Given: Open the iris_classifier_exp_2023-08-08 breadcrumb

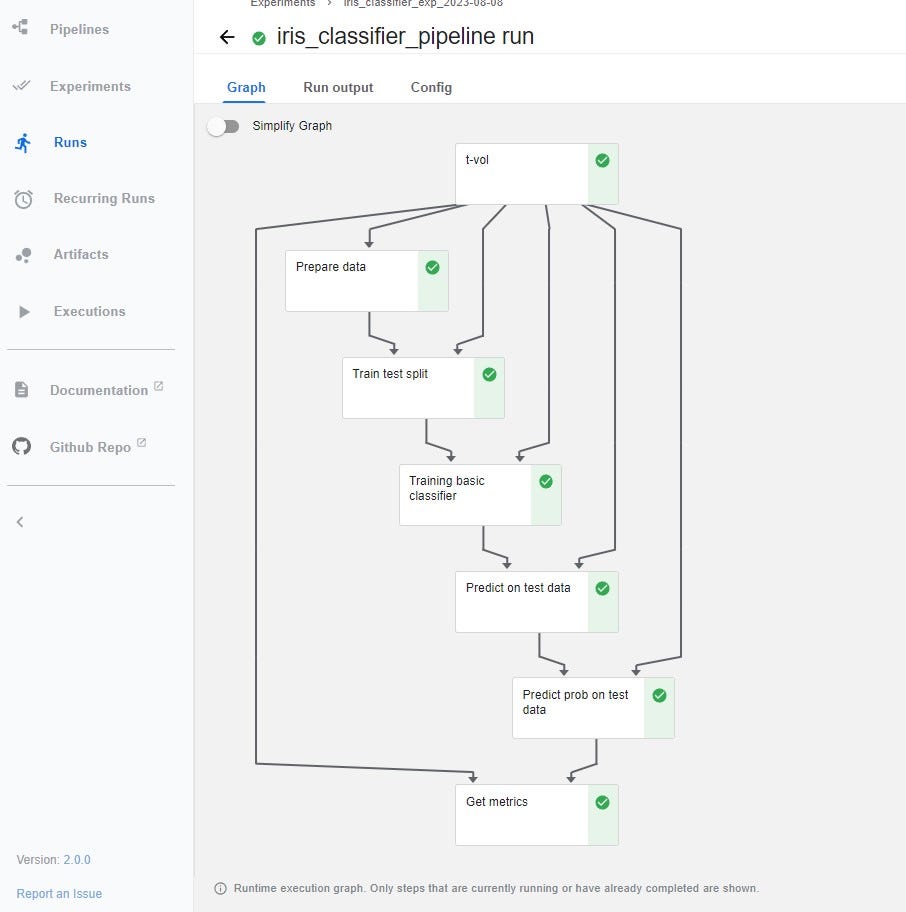Looking at the screenshot, I should pos(420,4).
